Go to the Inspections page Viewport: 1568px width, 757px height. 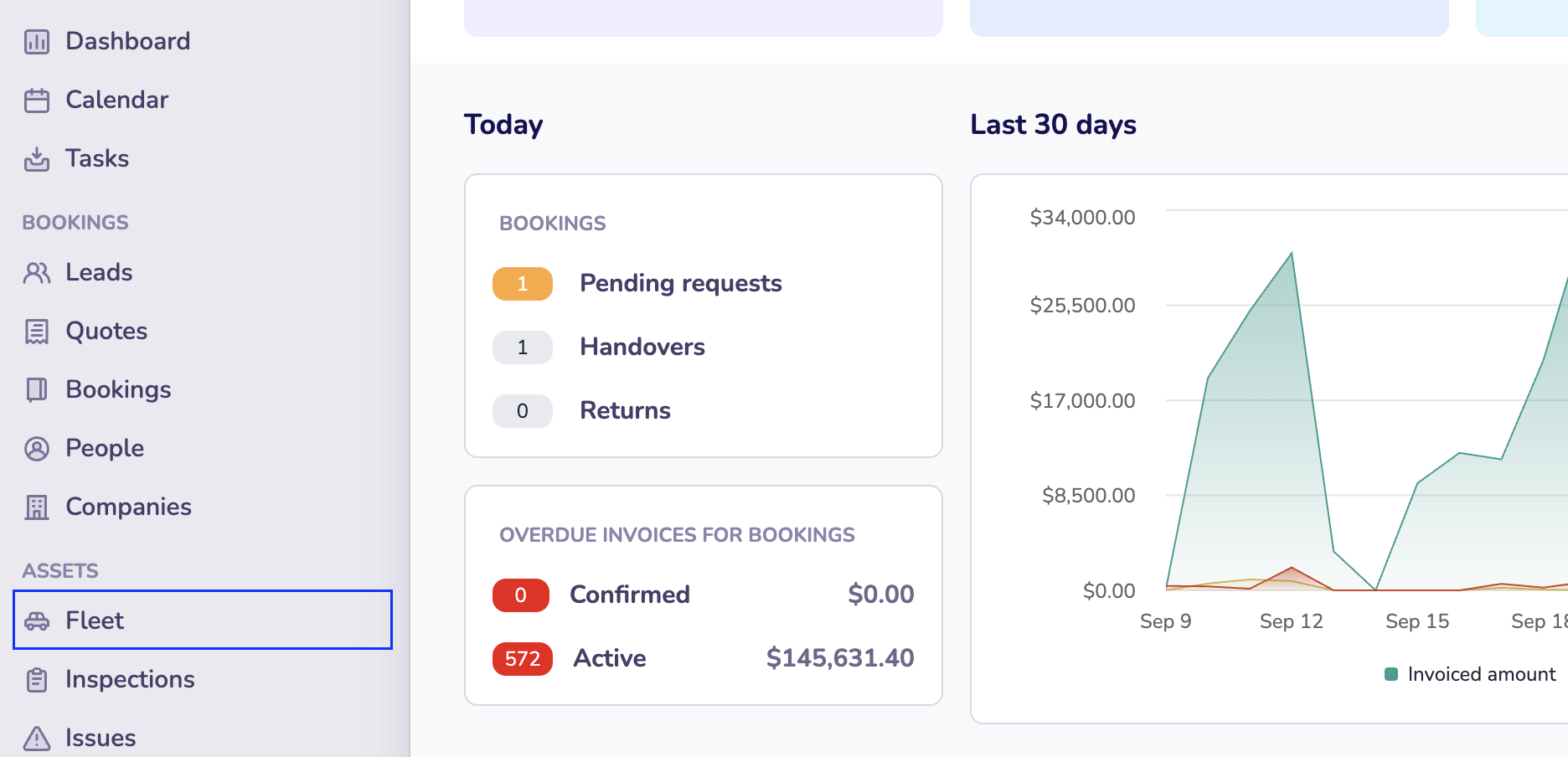tap(130, 679)
